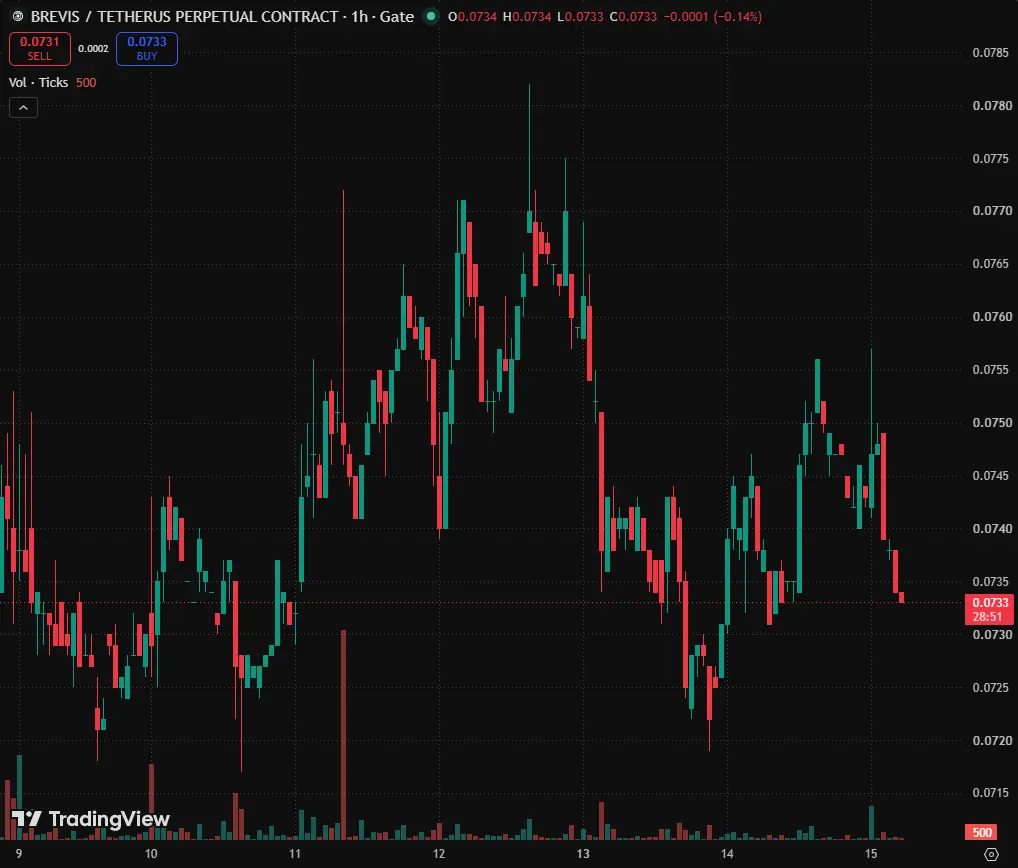1018x868 pixels.
Task: Click the 0.0770 price axis label
Action: (x=991, y=210)
